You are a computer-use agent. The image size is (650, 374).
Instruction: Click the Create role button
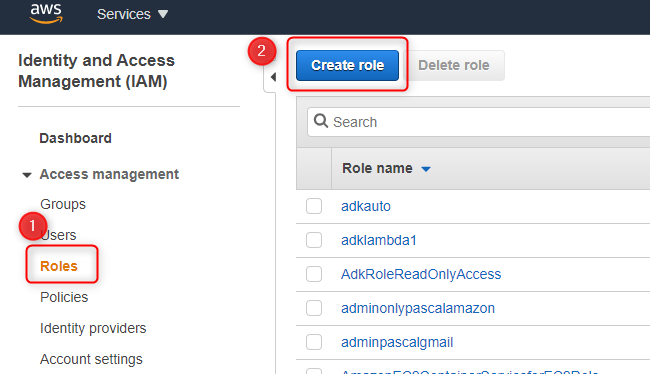click(347, 66)
